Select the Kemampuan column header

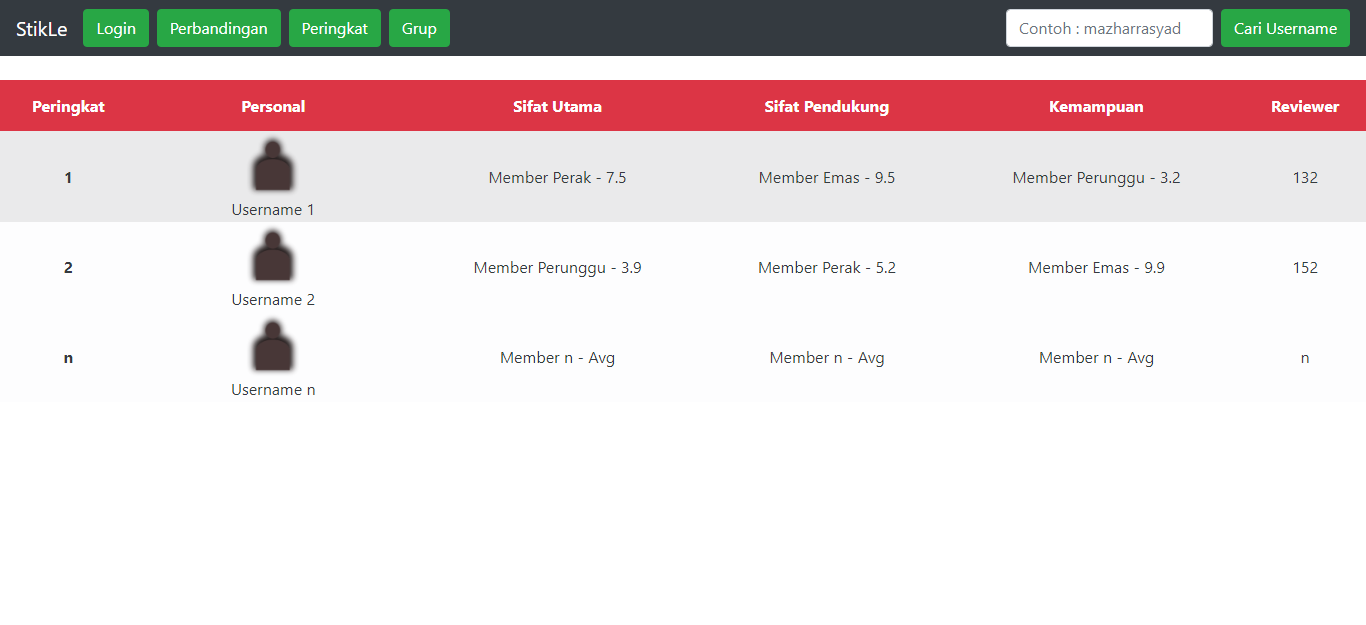[x=1096, y=106]
